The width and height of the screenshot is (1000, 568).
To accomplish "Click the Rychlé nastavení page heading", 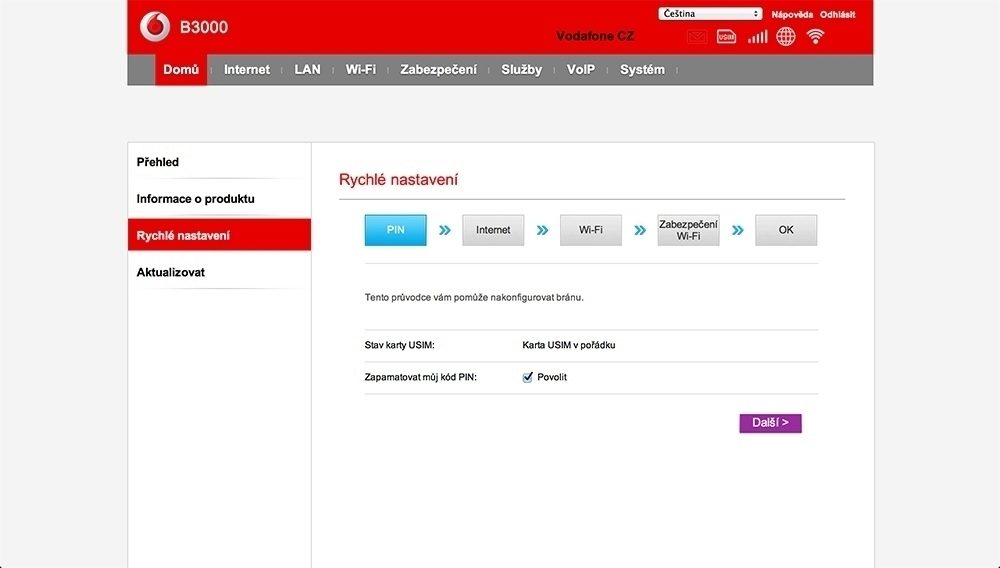I will point(398,180).
